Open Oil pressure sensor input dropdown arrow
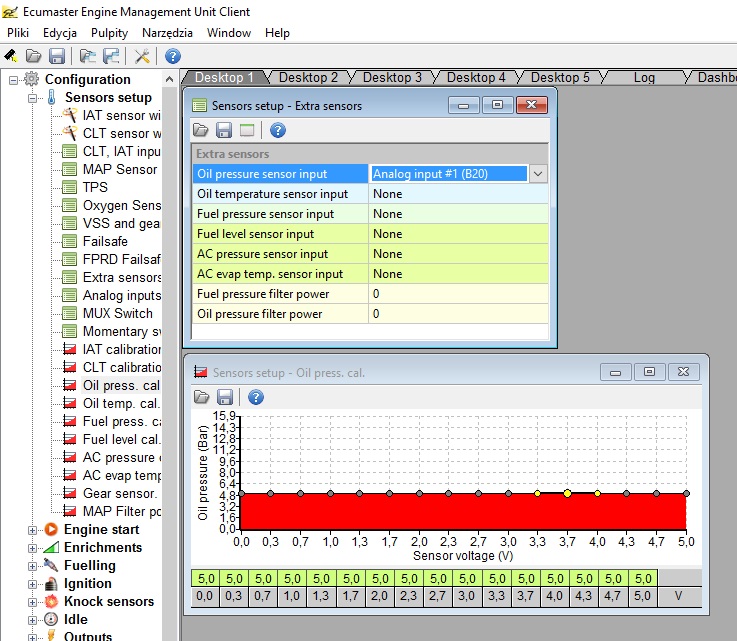 pyautogui.click(x=538, y=174)
